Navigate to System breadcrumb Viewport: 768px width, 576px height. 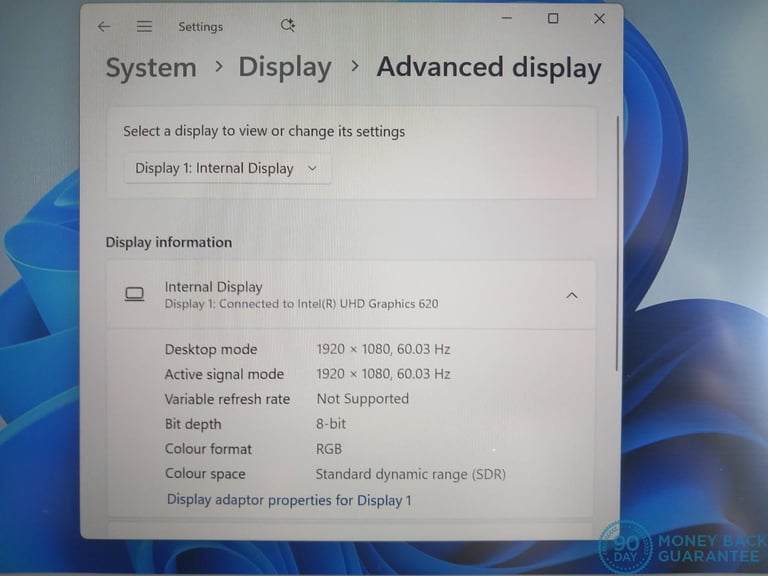pos(151,67)
